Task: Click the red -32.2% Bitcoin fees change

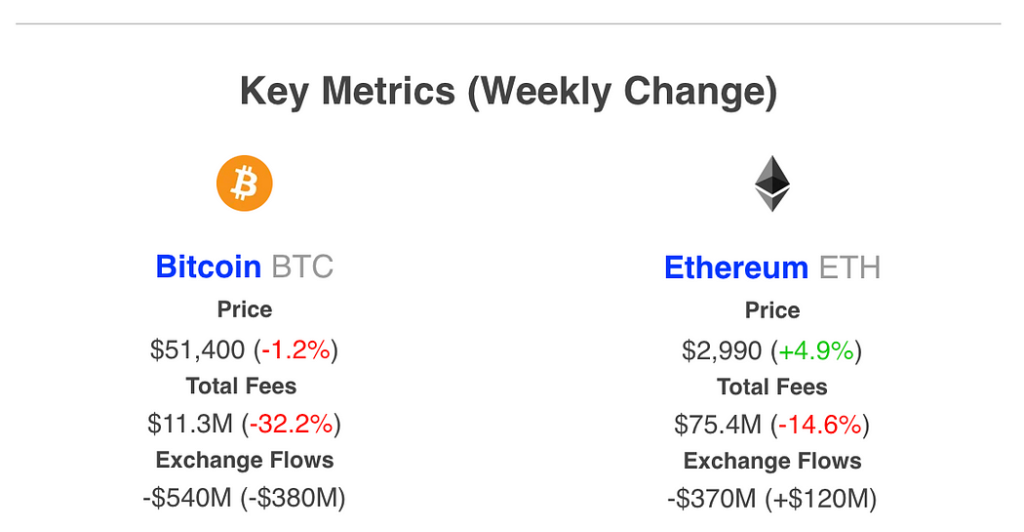Action: 291,424
